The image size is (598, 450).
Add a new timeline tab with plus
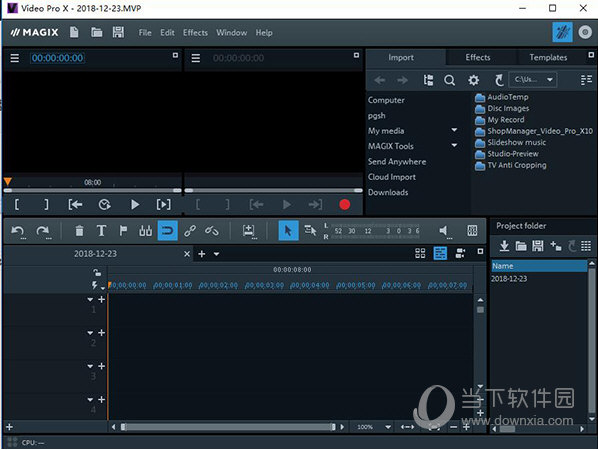click(x=202, y=254)
